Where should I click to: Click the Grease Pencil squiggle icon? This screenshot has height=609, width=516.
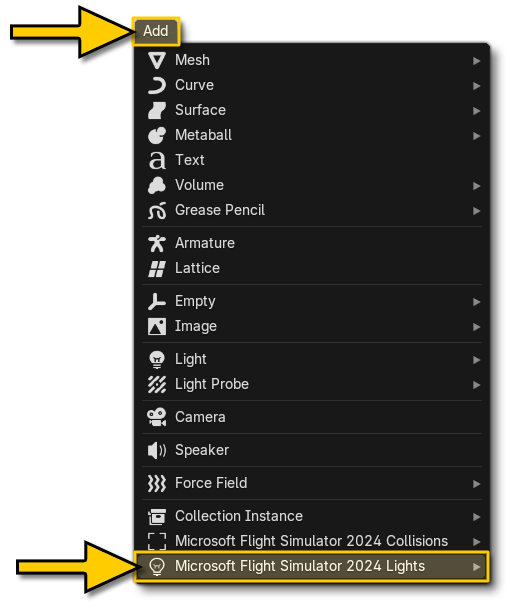tap(157, 211)
